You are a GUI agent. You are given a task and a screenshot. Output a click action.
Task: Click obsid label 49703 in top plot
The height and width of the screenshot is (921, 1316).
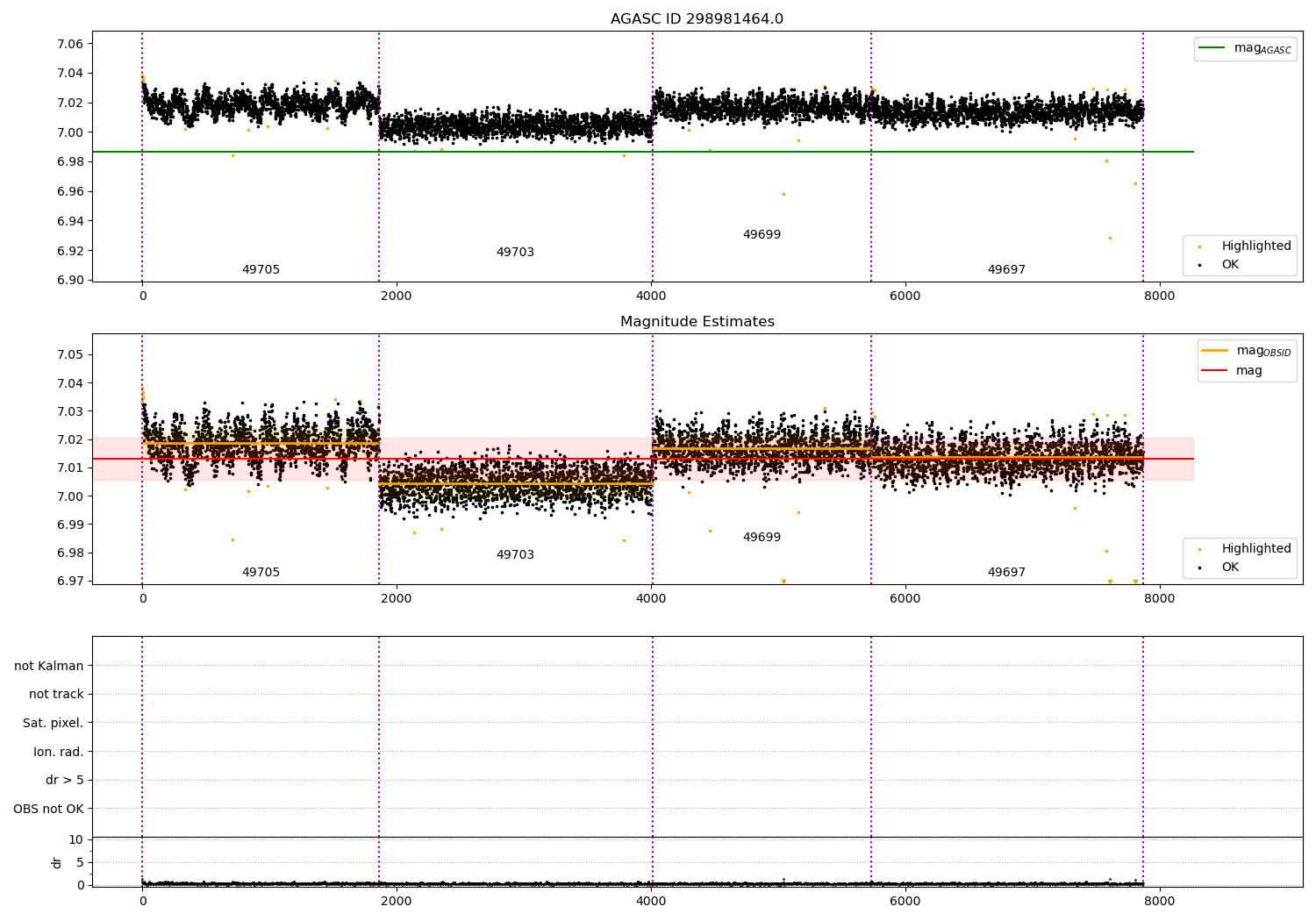coord(515,253)
